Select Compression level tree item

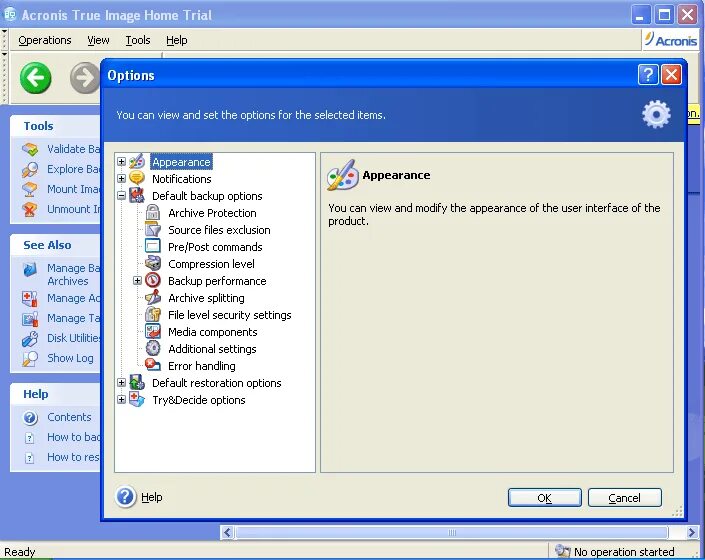(x=211, y=264)
